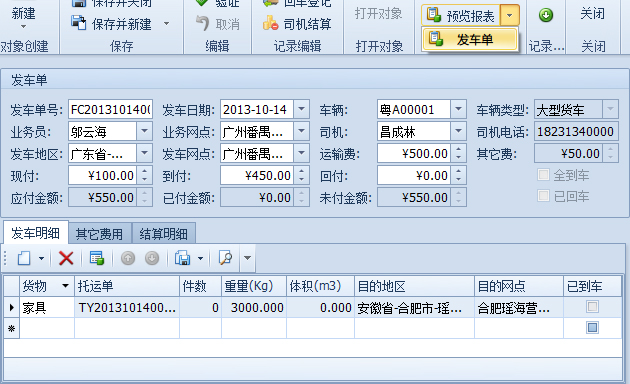Switch to the 发车明细 tab
630x384 pixels.
(35, 233)
